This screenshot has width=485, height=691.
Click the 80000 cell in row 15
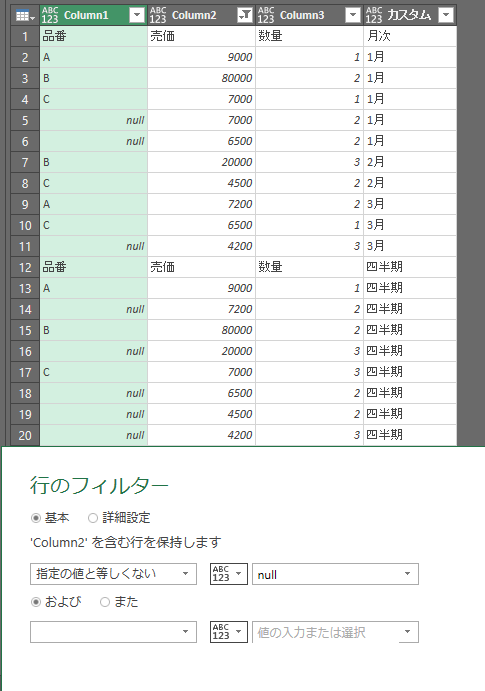[x=201, y=330]
